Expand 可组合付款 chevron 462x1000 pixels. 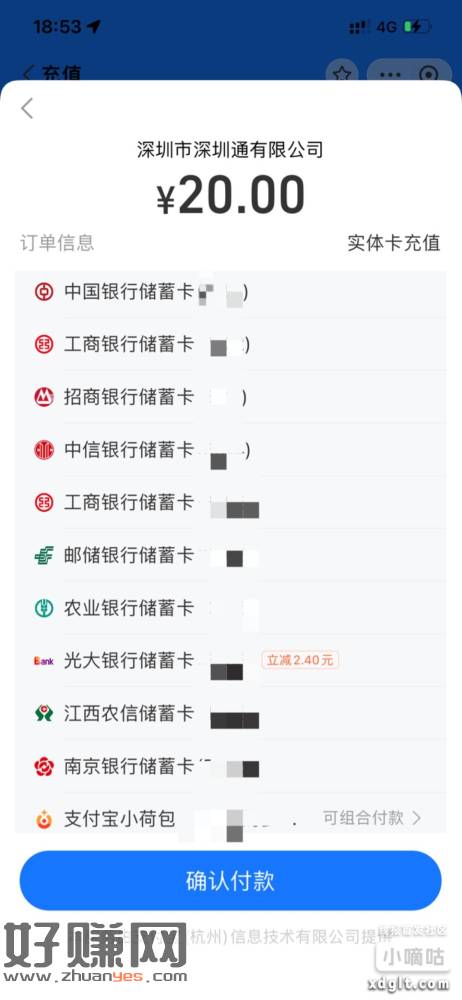(x=417, y=818)
